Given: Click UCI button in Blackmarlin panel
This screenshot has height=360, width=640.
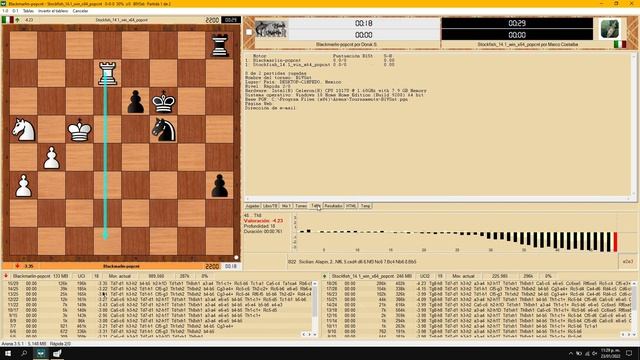Looking at the screenshot, I should coord(81,276).
